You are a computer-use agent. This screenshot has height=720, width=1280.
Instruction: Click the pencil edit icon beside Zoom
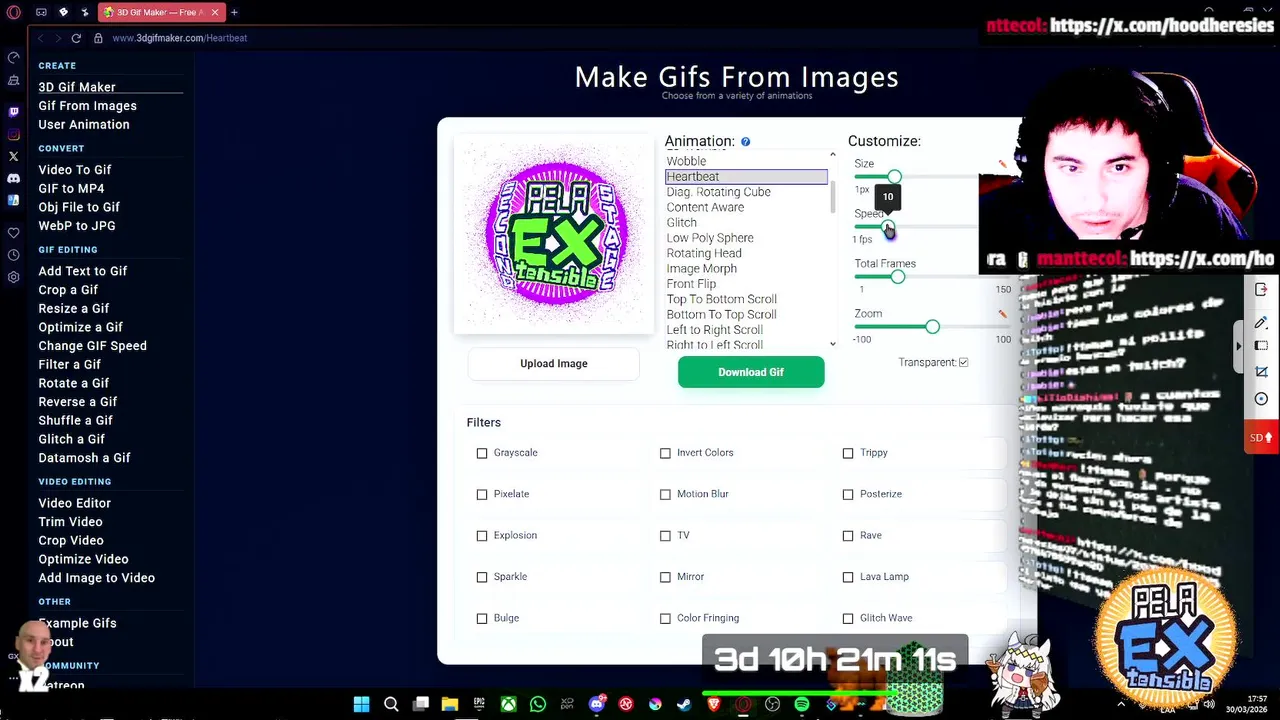click(1002, 314)
